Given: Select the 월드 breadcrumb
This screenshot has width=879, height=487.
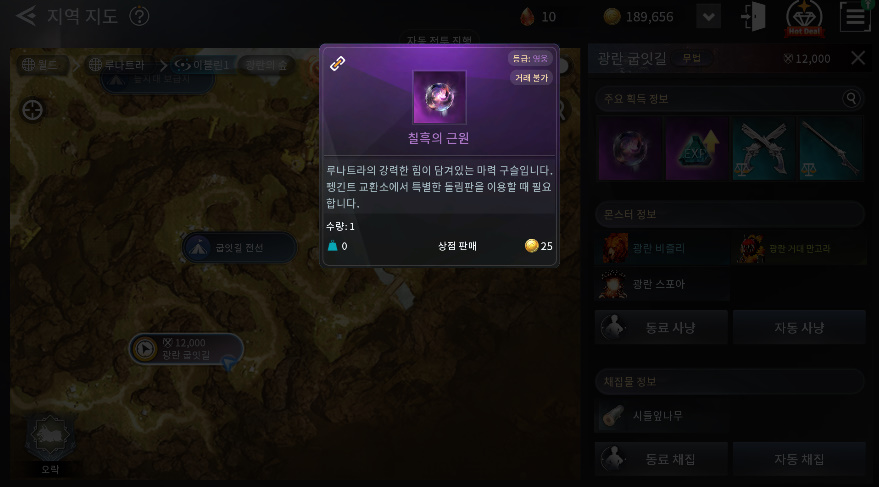Looking at the screenshot, I should pyautogui.click(x=39, y=65).
